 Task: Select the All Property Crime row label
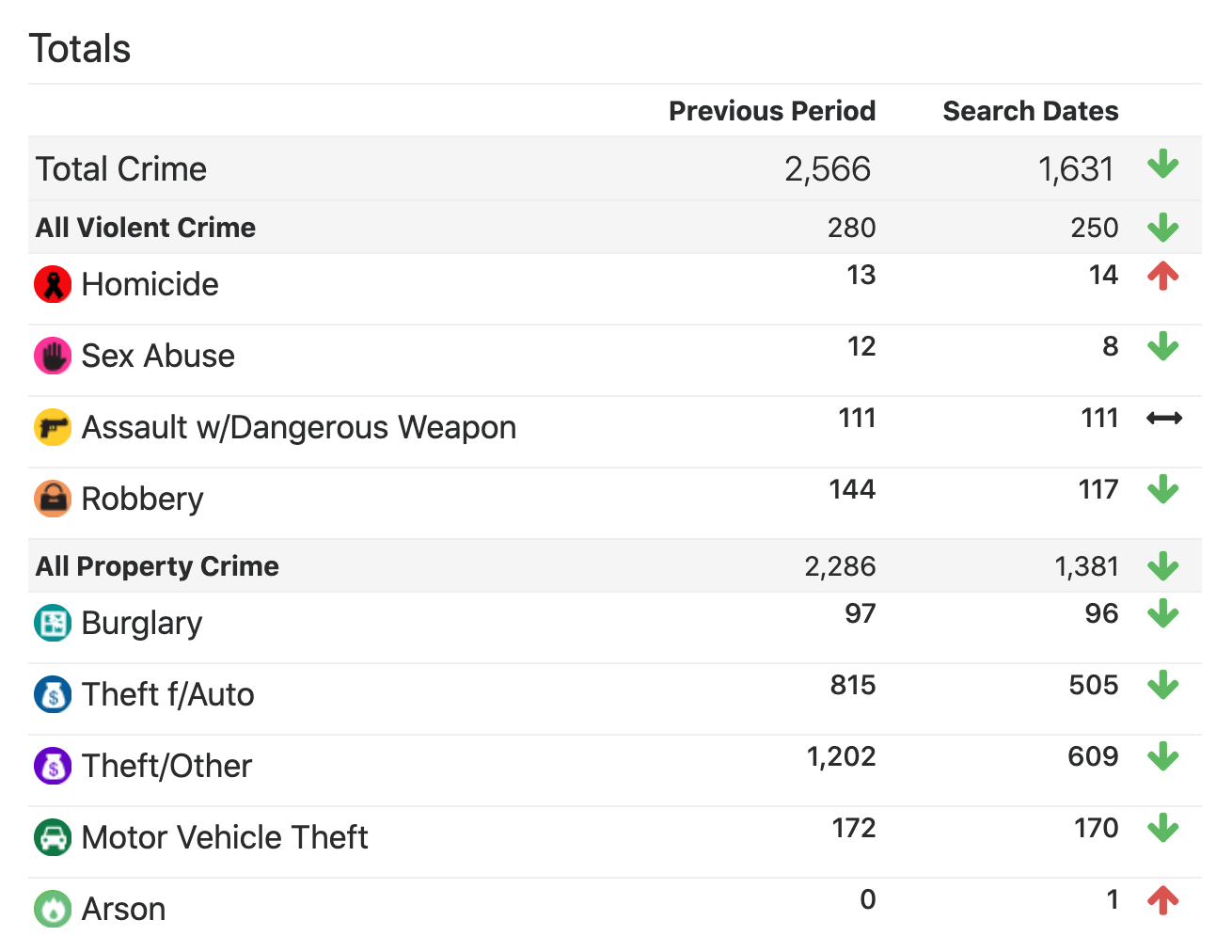pyautogui.click(x=157, y=566)
